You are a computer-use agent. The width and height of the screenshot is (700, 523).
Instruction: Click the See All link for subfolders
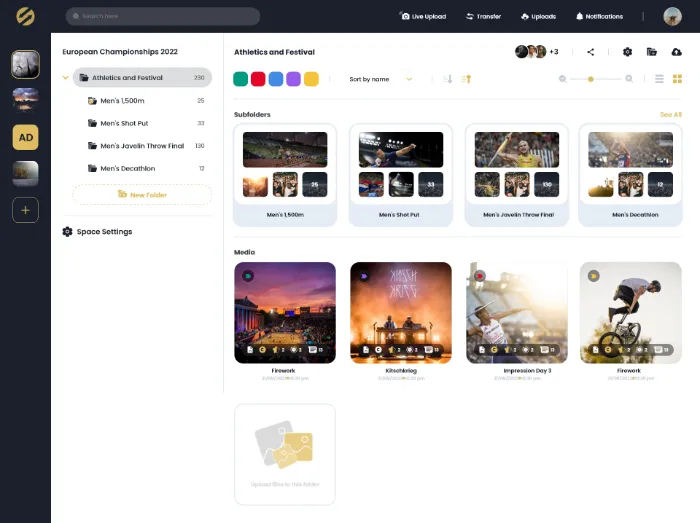(x=670, y=115)
